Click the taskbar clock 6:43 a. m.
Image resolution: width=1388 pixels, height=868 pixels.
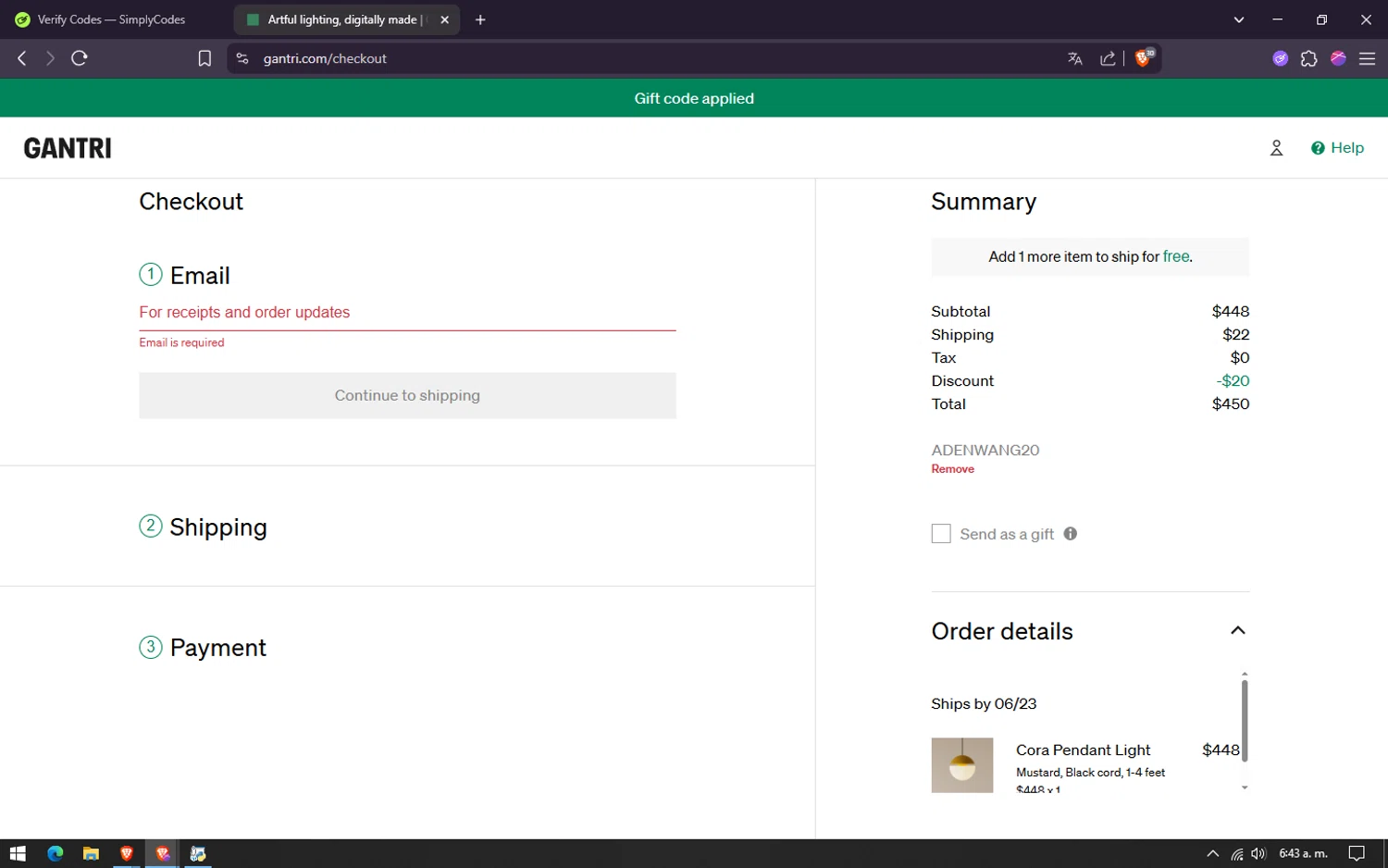1303,853
